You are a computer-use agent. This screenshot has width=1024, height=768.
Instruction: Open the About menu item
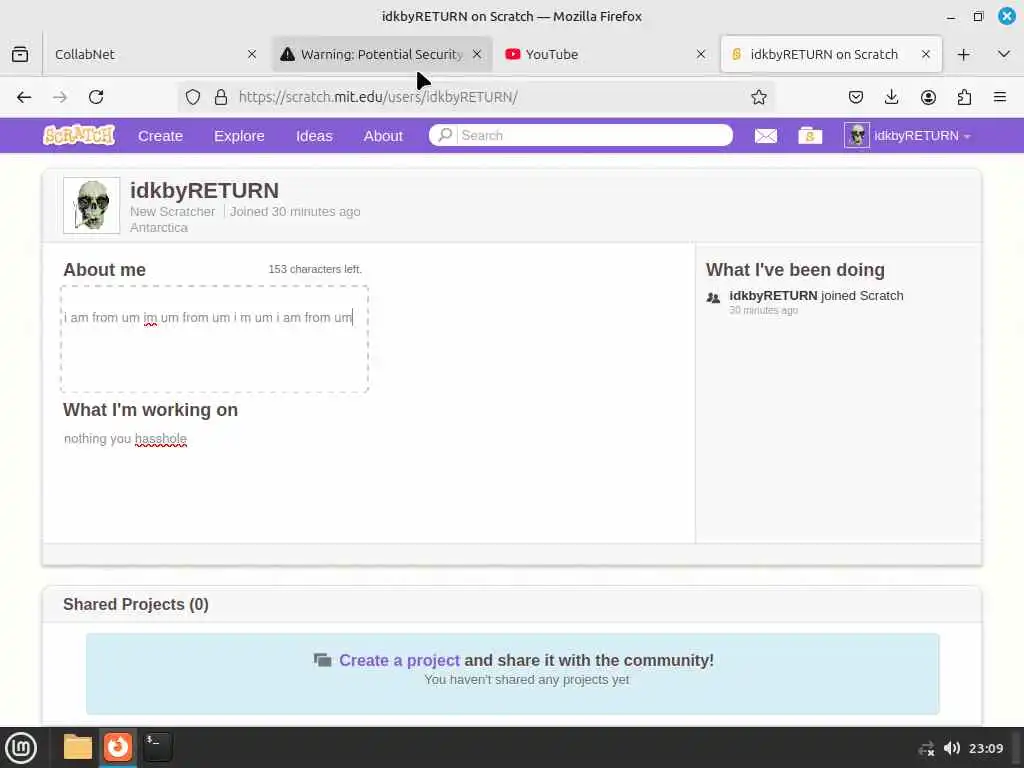pos(383,136)
